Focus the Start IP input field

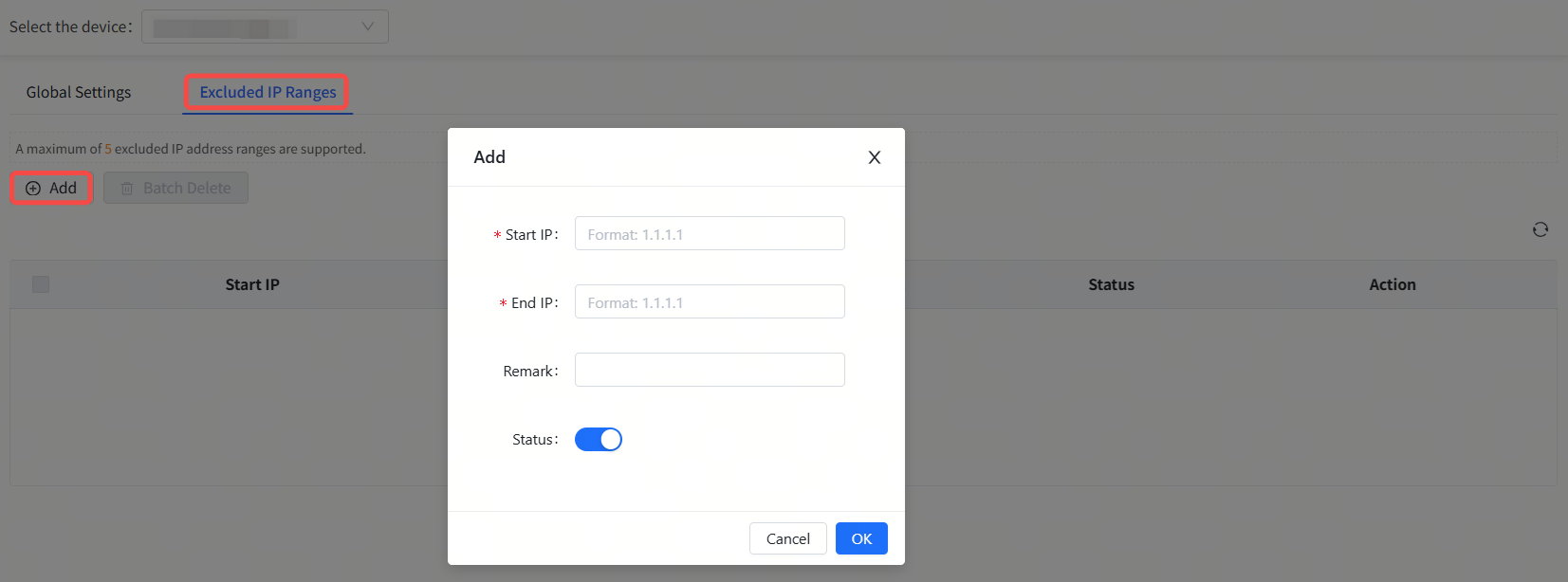(710, 234)
